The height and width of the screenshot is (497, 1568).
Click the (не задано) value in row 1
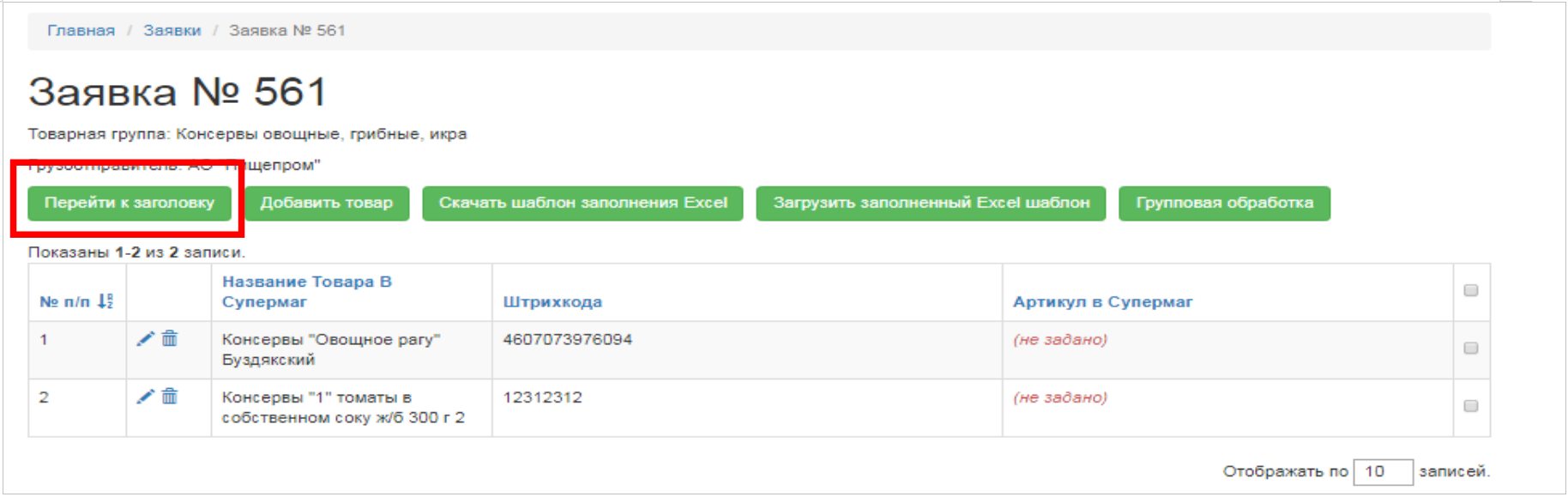coord(1059,340)
